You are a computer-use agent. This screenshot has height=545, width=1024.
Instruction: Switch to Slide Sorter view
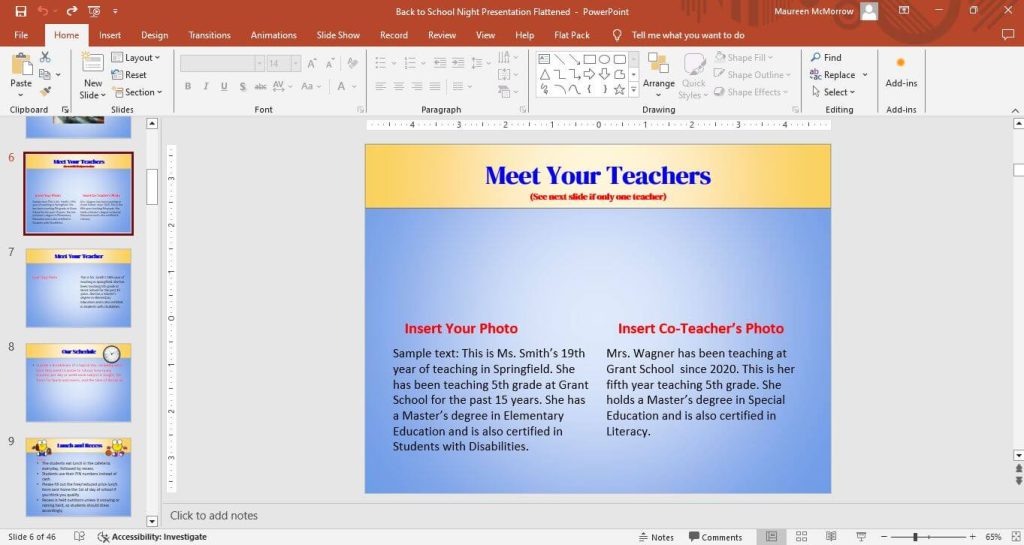[797, 537]
